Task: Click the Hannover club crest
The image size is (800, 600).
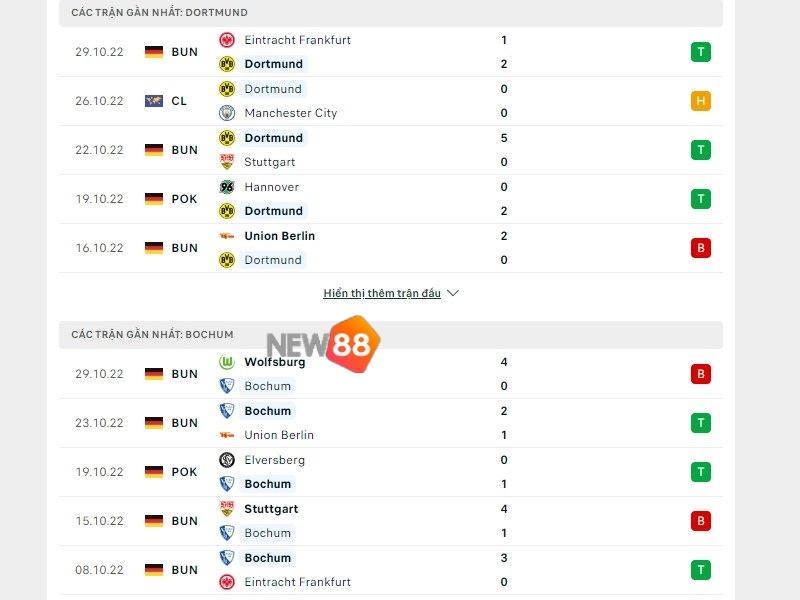Action: click(x=227, y=187)
